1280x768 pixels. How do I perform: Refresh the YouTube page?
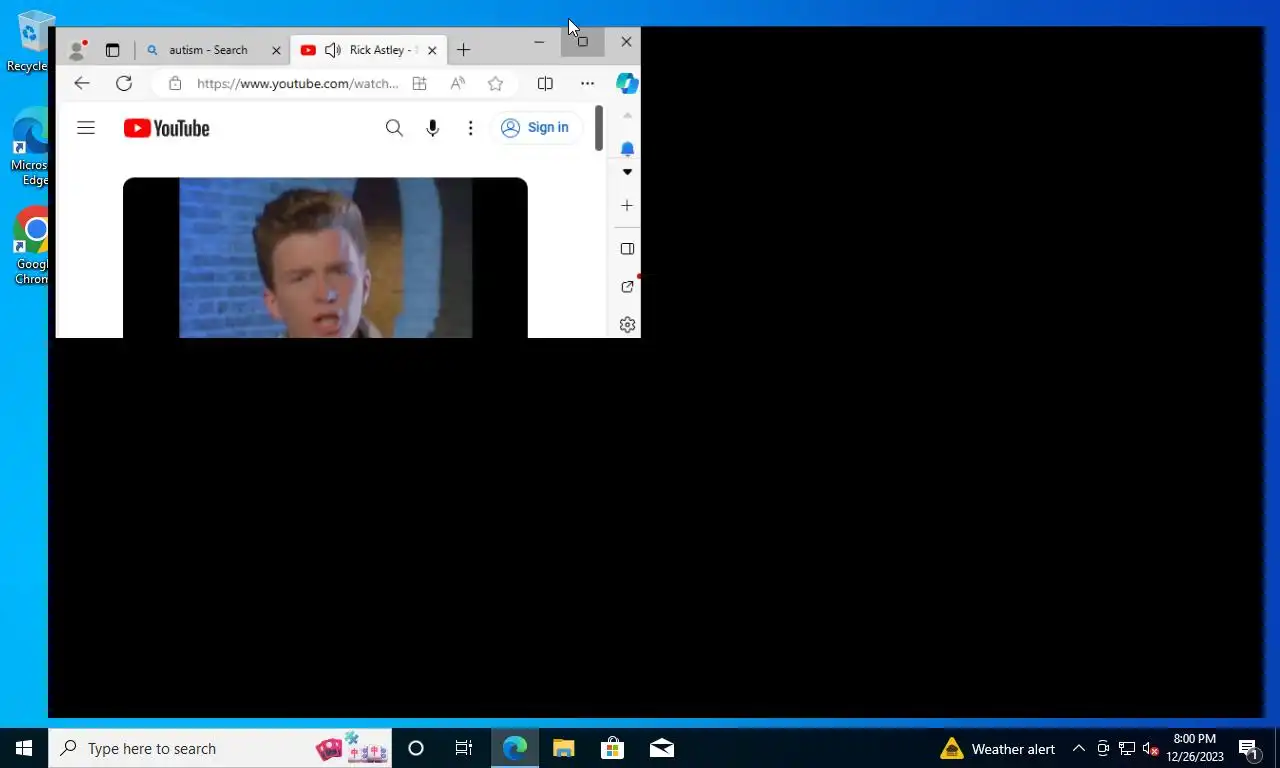point(124,84)
